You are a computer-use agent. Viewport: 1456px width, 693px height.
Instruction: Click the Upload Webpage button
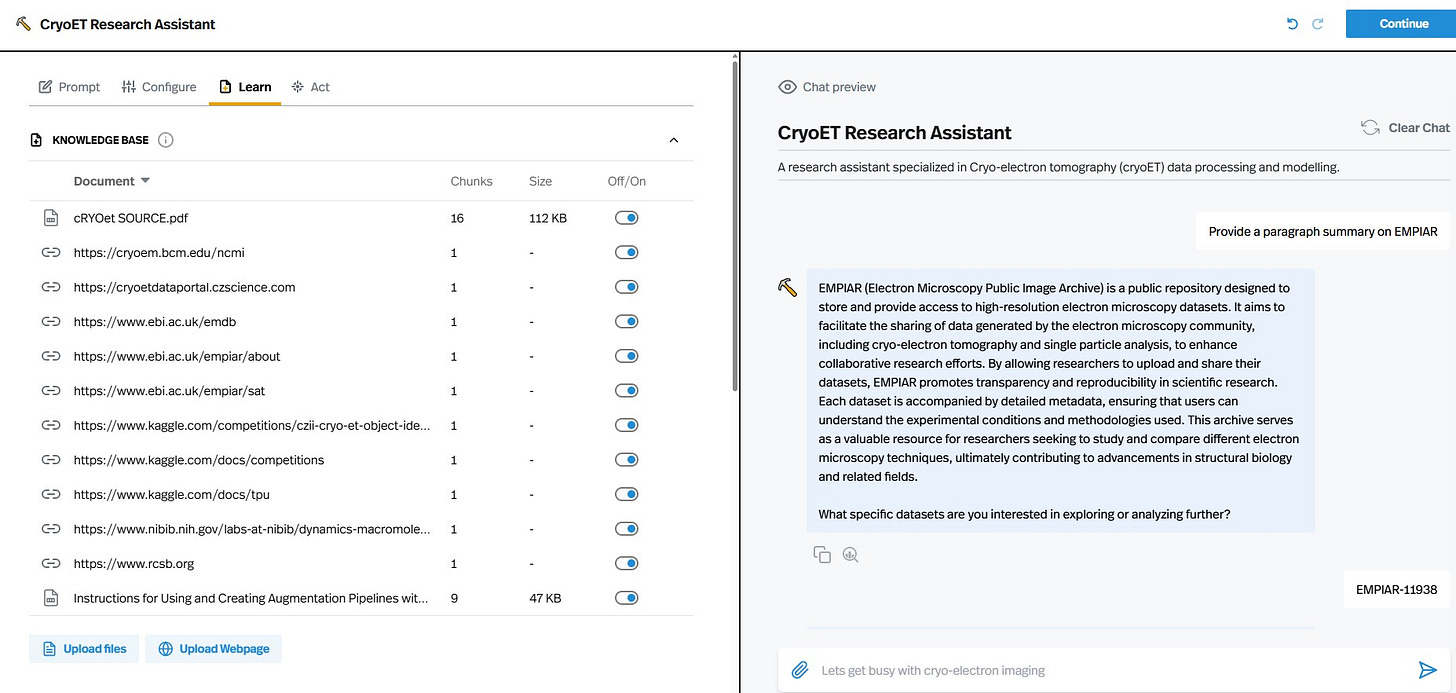tap(214, 649)
